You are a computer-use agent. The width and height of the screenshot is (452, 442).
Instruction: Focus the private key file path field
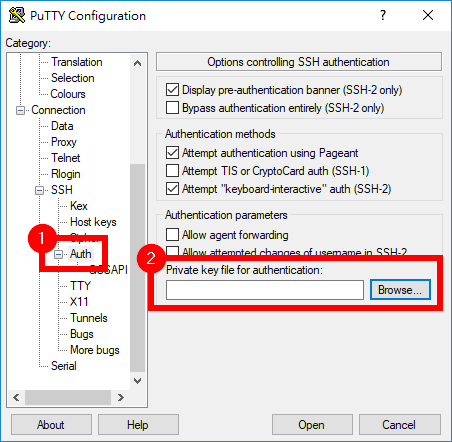click(265, 290)
